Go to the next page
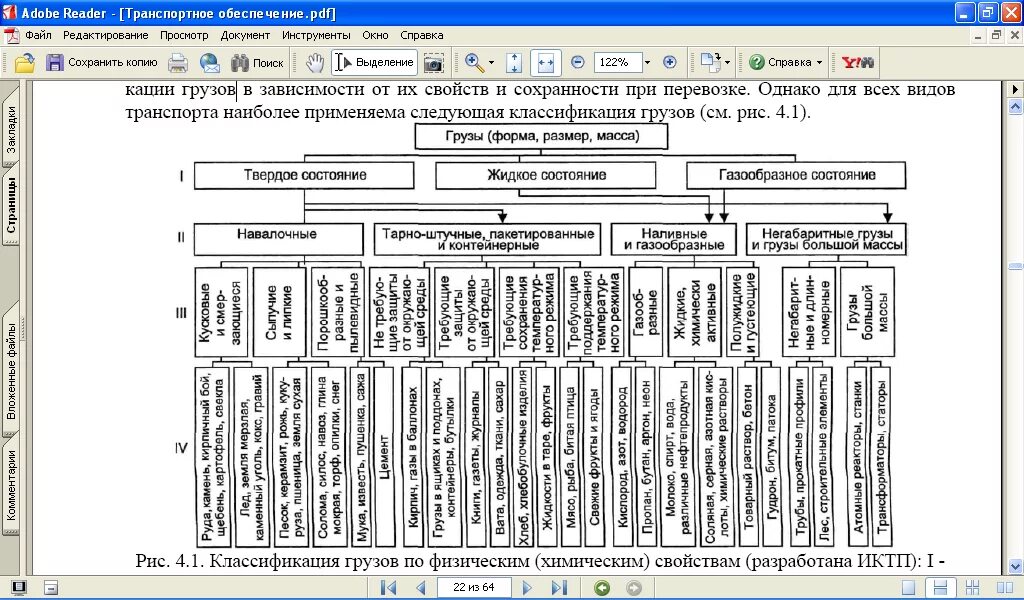Viewport: 1024px width, 600px height. click(527, 588)
